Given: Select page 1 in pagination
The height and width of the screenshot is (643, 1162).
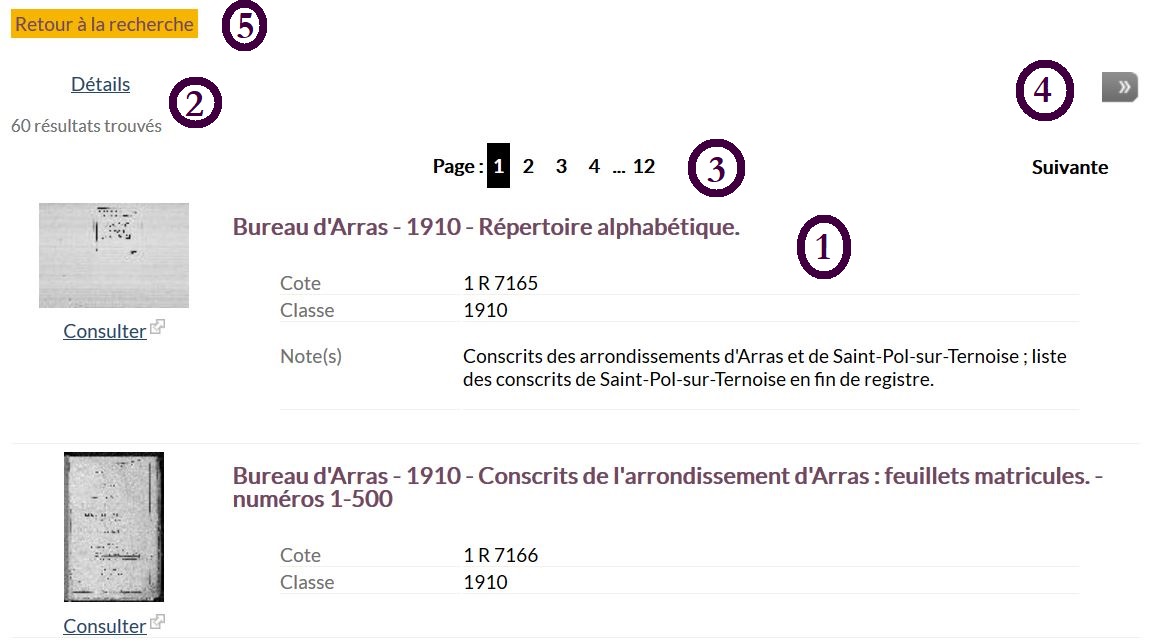Looking at the screenshot, I should (498, 167).
